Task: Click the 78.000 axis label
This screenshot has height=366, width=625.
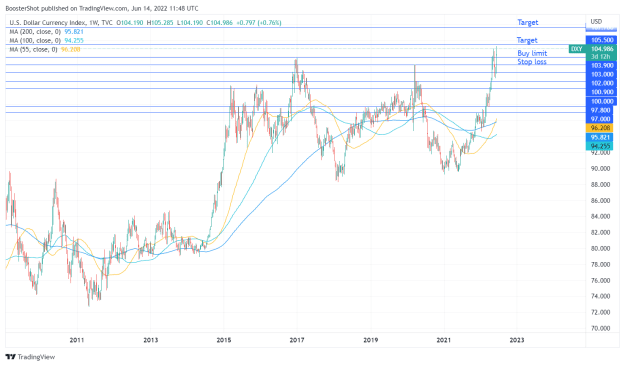Action: [600, 264]
